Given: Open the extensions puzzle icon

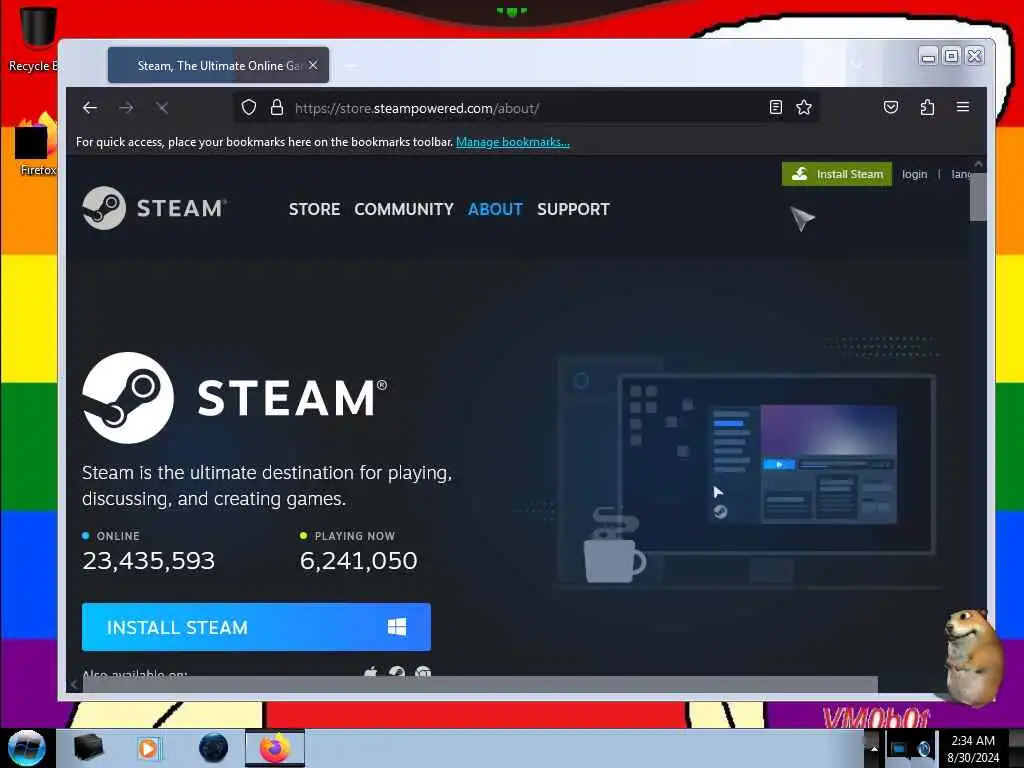Looking at the screenshot, I should [x=927, y=107].
